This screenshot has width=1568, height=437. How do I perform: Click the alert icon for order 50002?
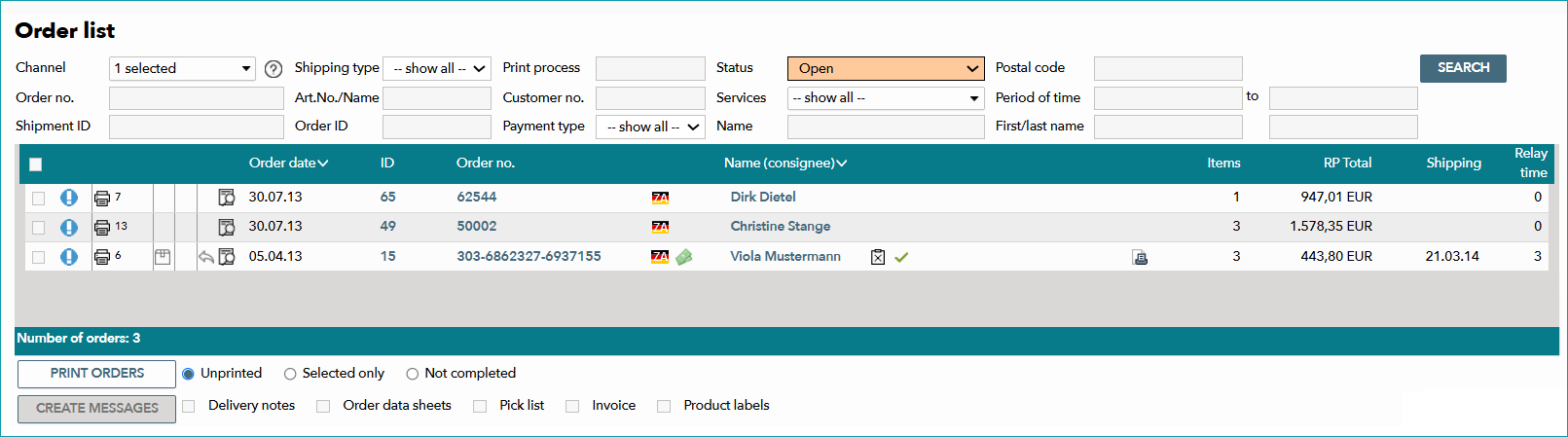pyautogui.click(x=69, y=227)
